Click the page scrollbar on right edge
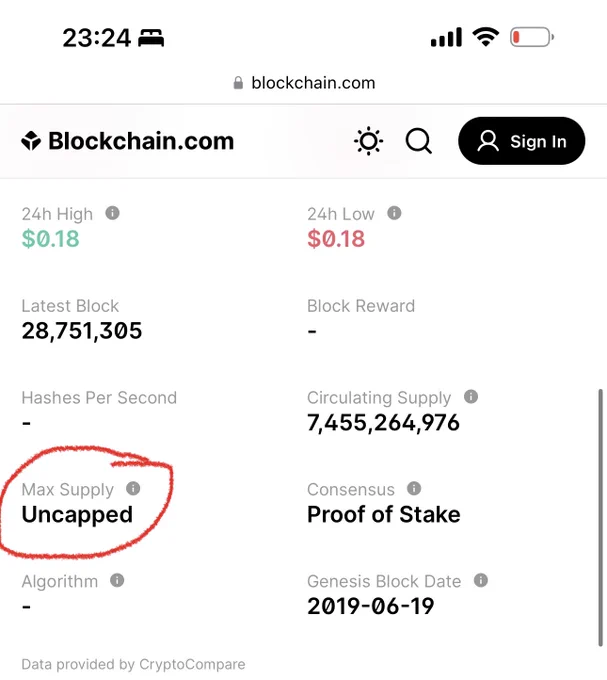Screen dimensions: 607x680 click(600, 517)
